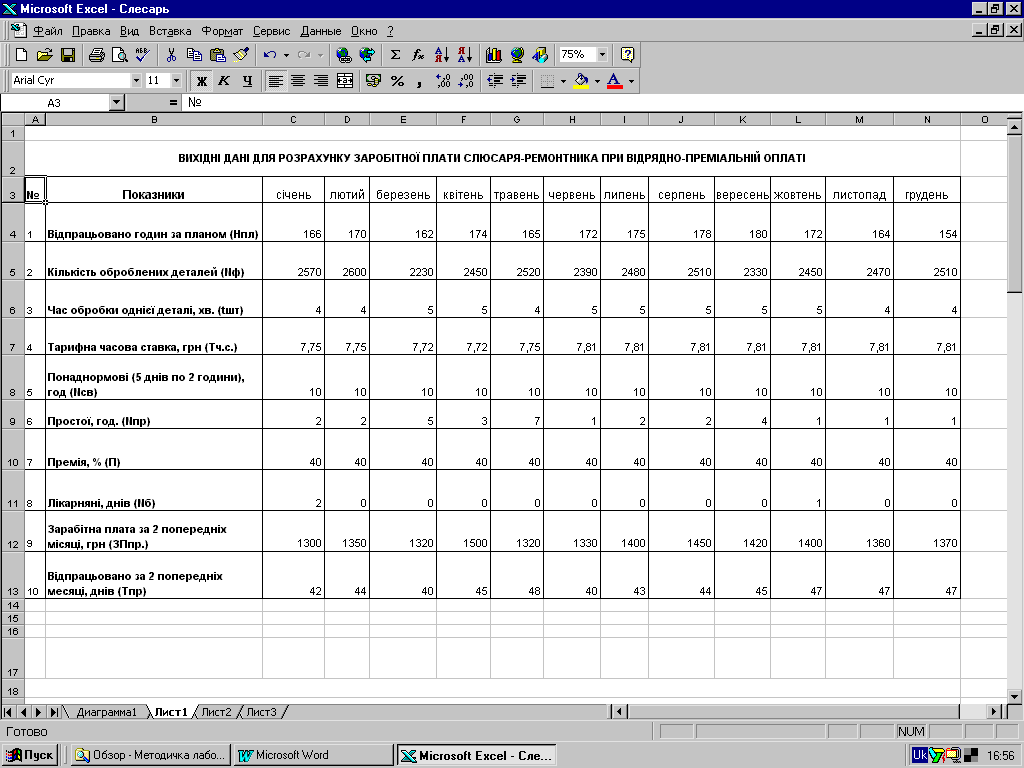1024x768 pixels.
Task: Run the spelling check (ABC checkmark)
Action: 142,55
